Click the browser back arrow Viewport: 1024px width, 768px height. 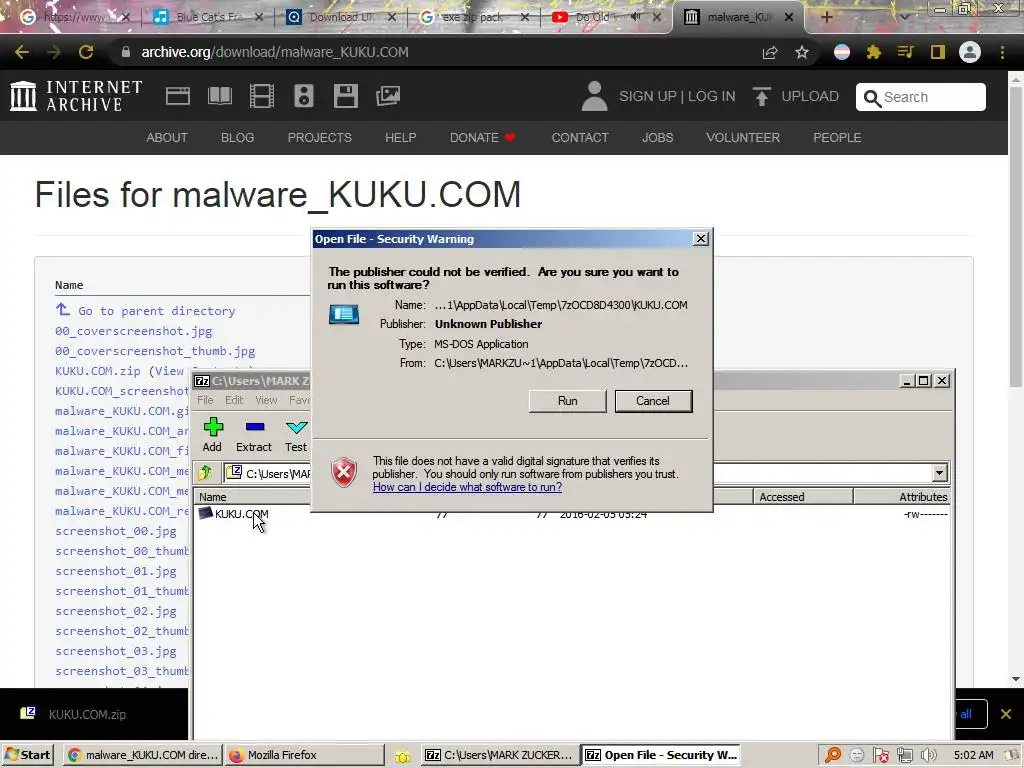click(22, 52)
